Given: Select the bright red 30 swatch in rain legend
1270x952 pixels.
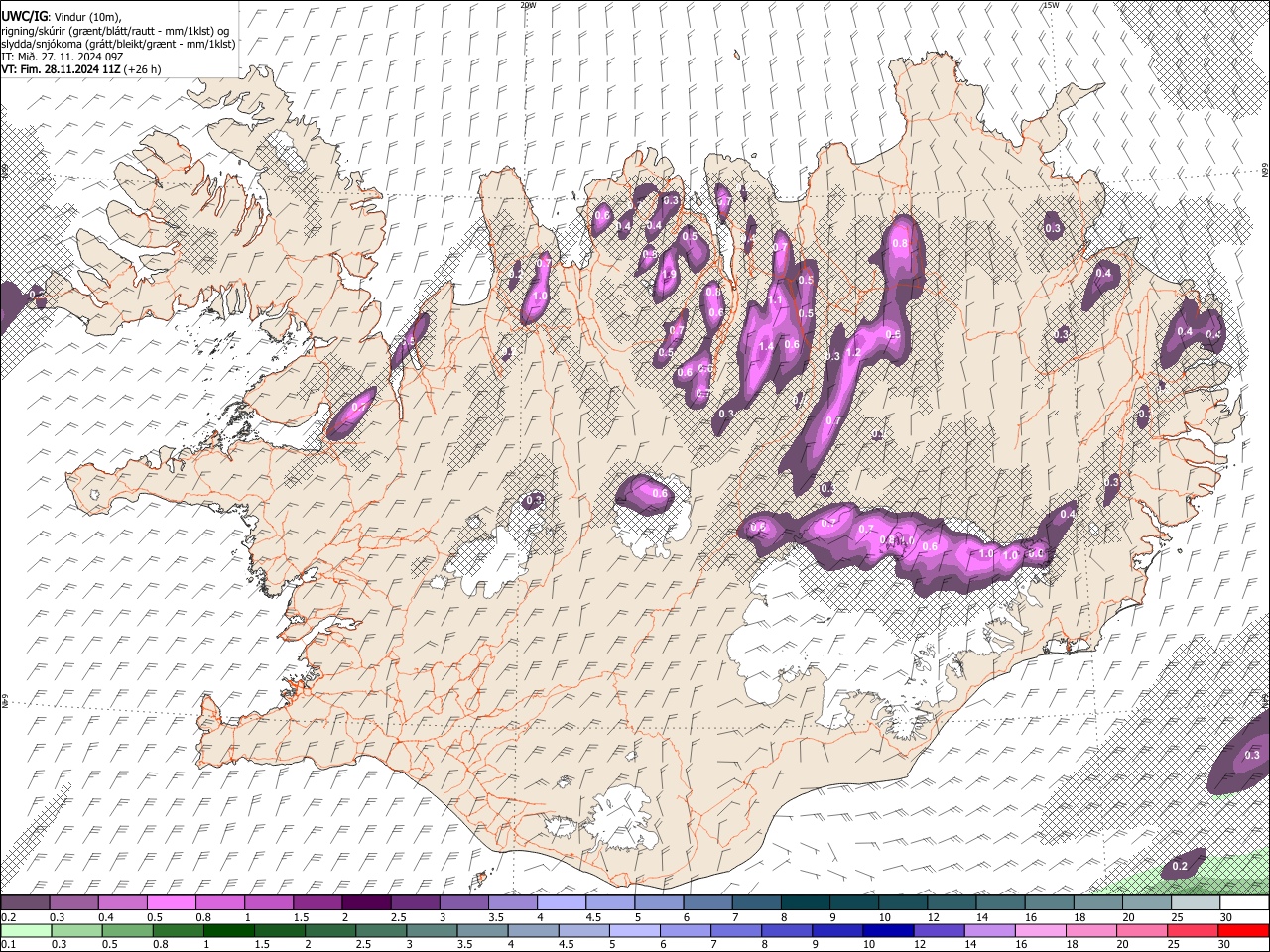Looking at the screenshot, I should (x=1243, y=931).
